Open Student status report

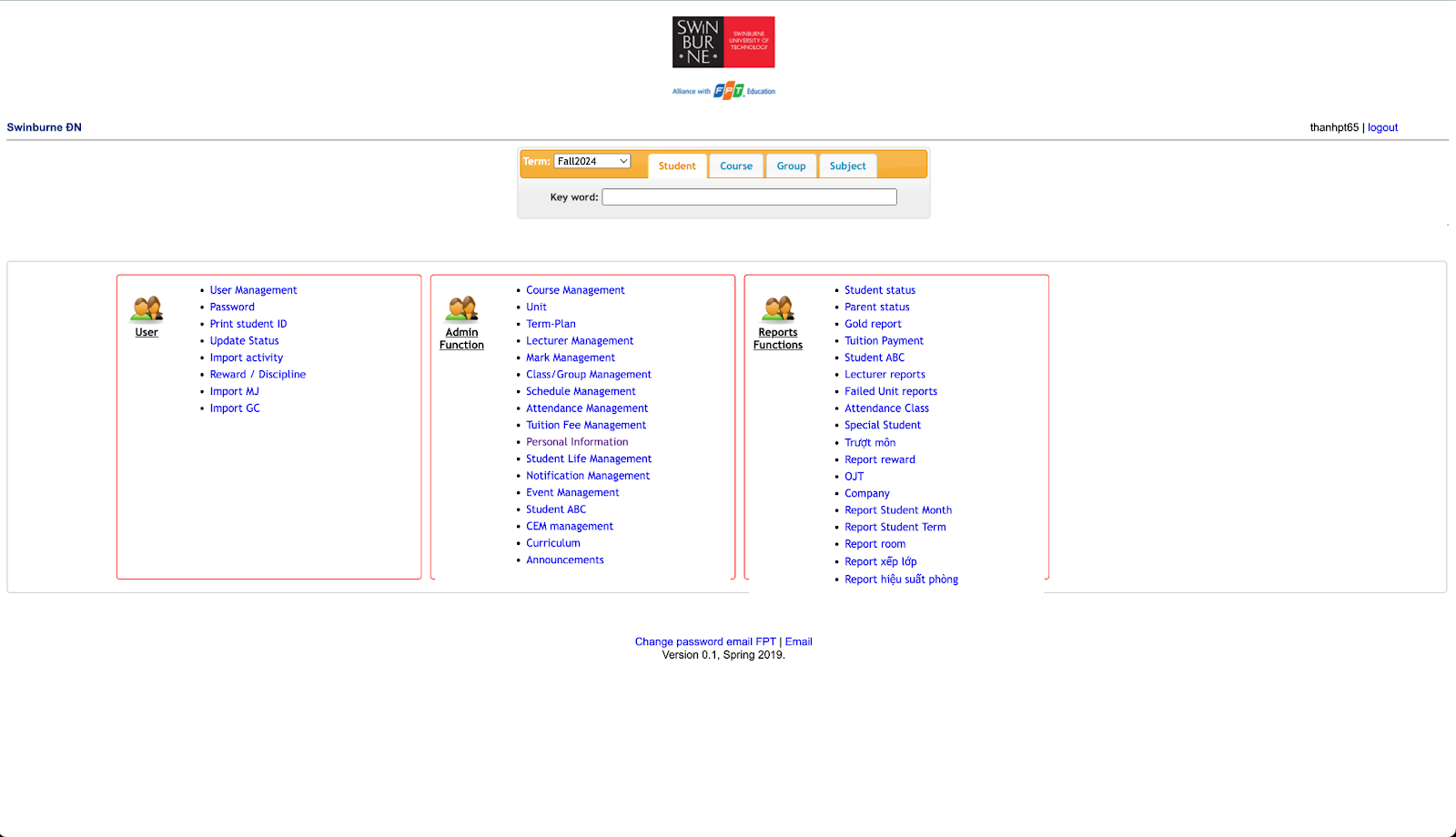pyautogui.click(x=880, y=290)
